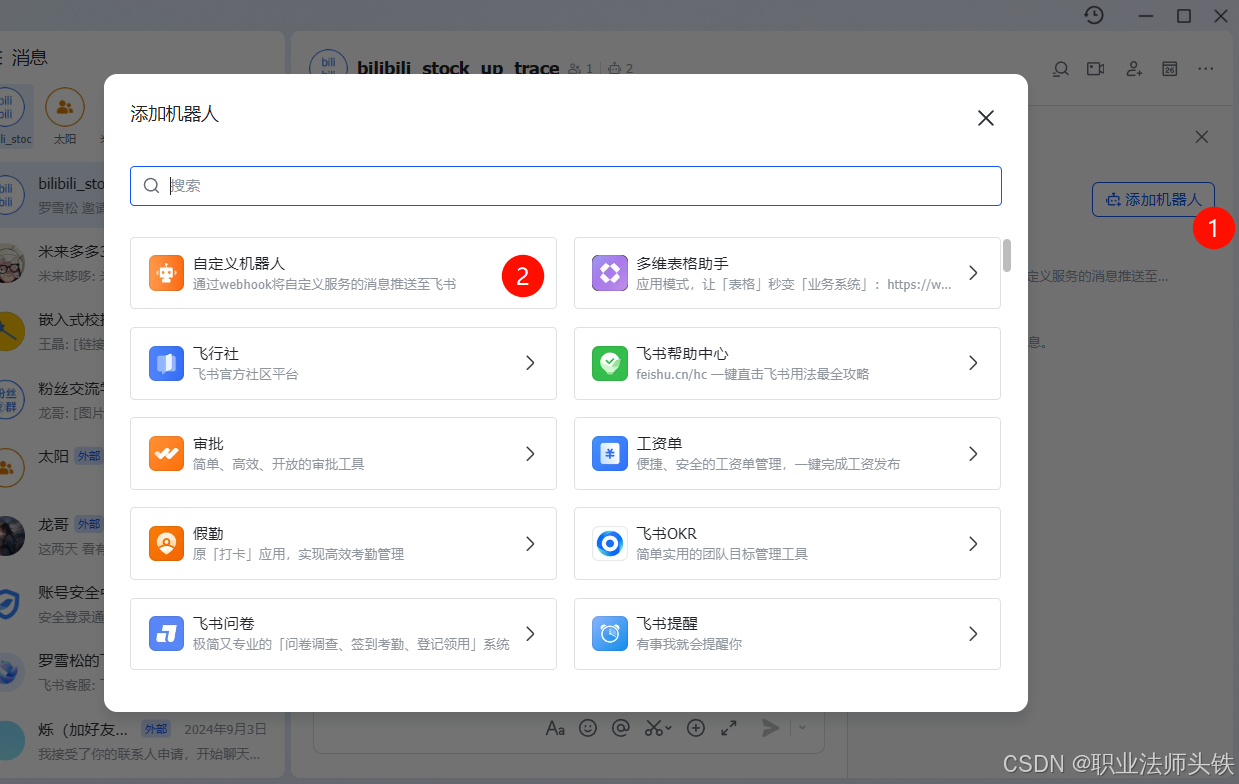
Task: Choose the 工资单 payroll icon
Action: point(610,453)
